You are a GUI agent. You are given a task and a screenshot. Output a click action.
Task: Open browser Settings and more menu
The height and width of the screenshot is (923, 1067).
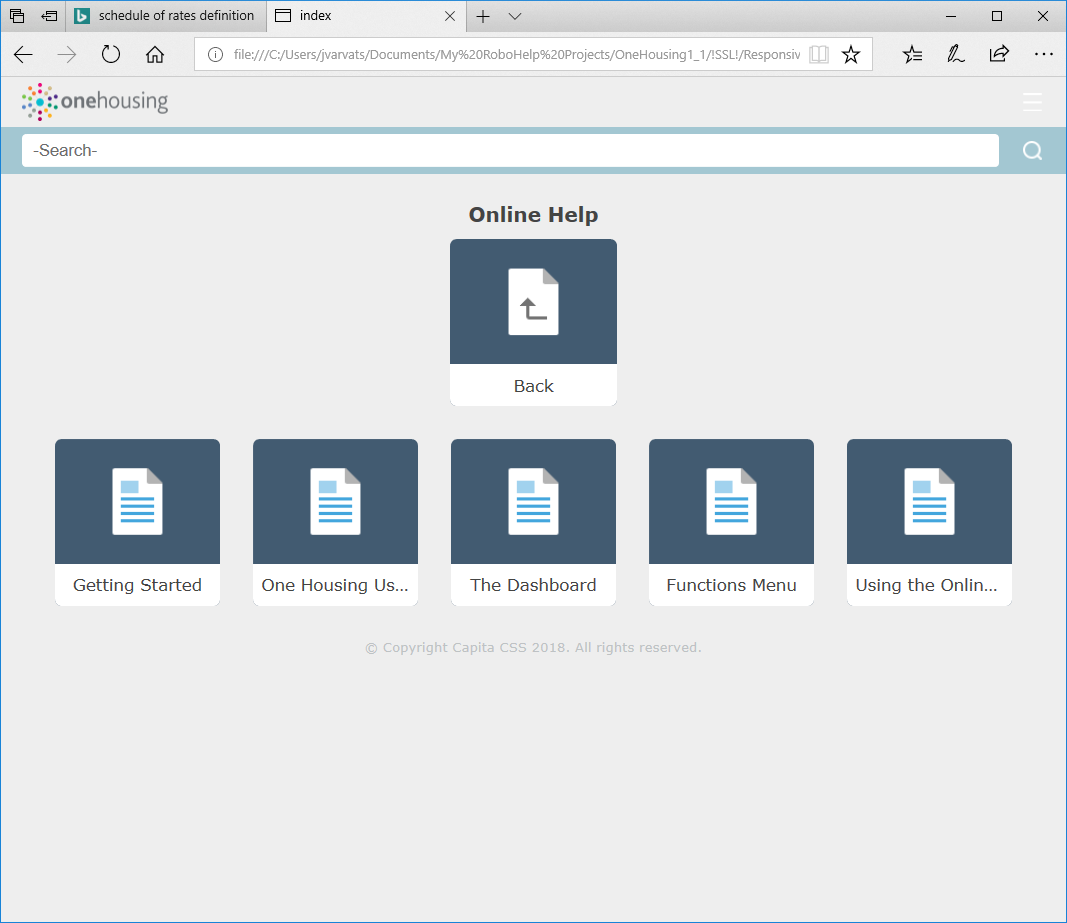[1043, 54]
